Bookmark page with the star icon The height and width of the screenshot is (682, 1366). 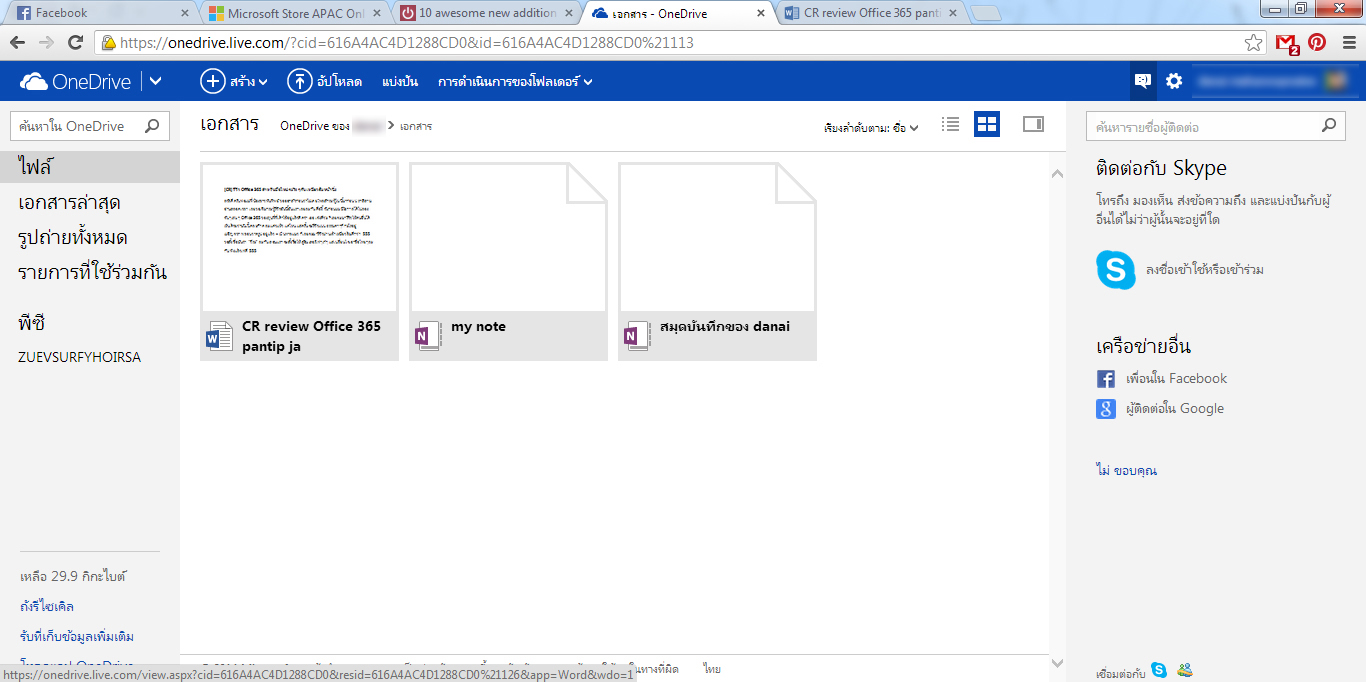pos(1253,43)
